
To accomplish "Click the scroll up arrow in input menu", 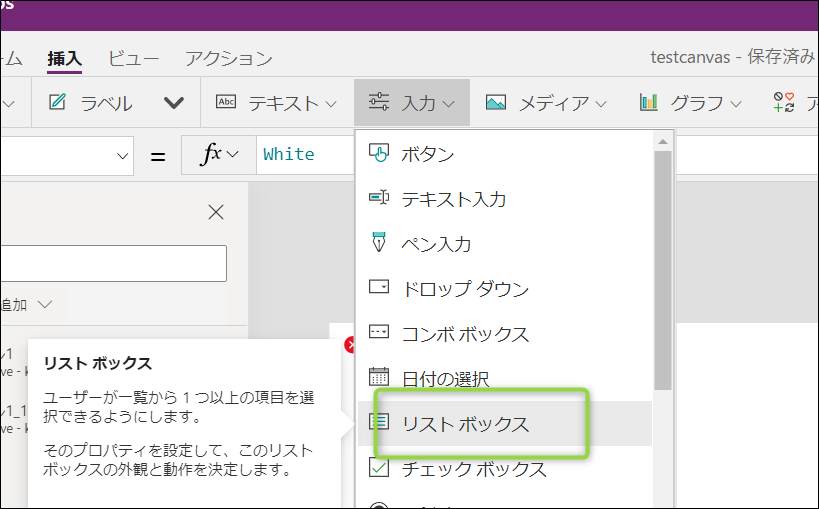I will click(x=663, y=142).
